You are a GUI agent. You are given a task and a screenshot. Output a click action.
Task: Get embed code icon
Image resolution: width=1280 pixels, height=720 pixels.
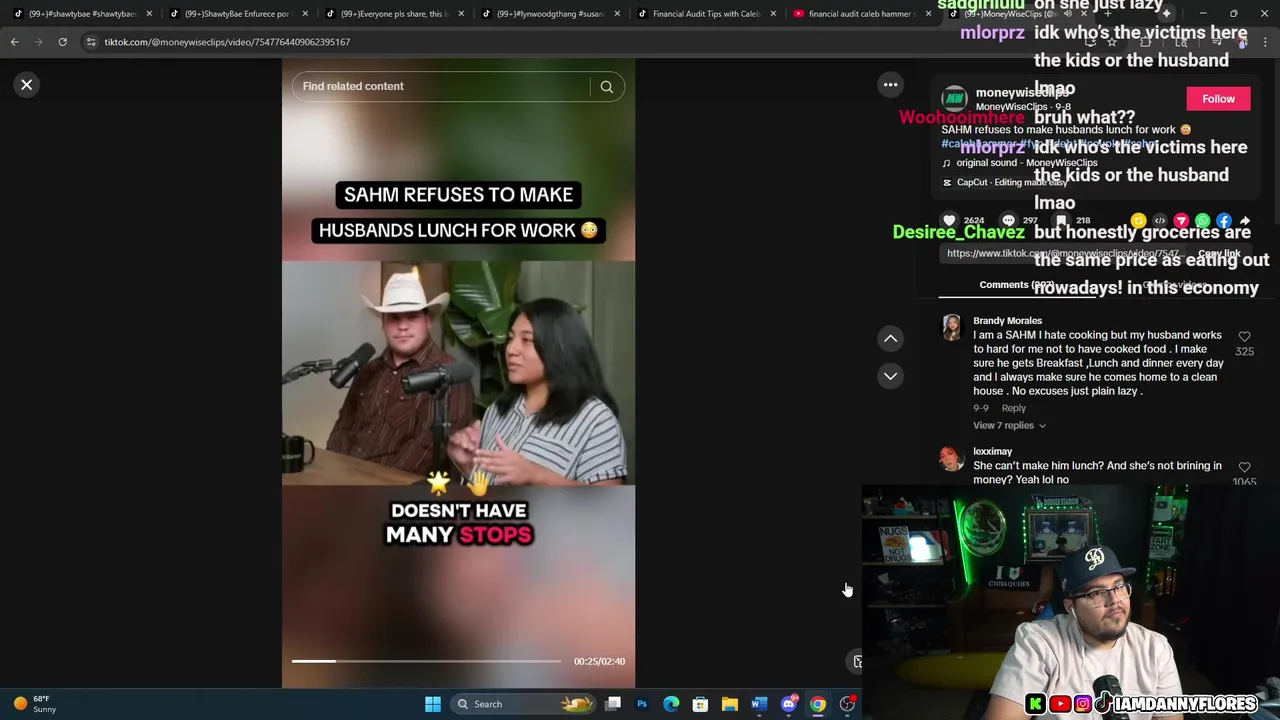[1160, 221]
